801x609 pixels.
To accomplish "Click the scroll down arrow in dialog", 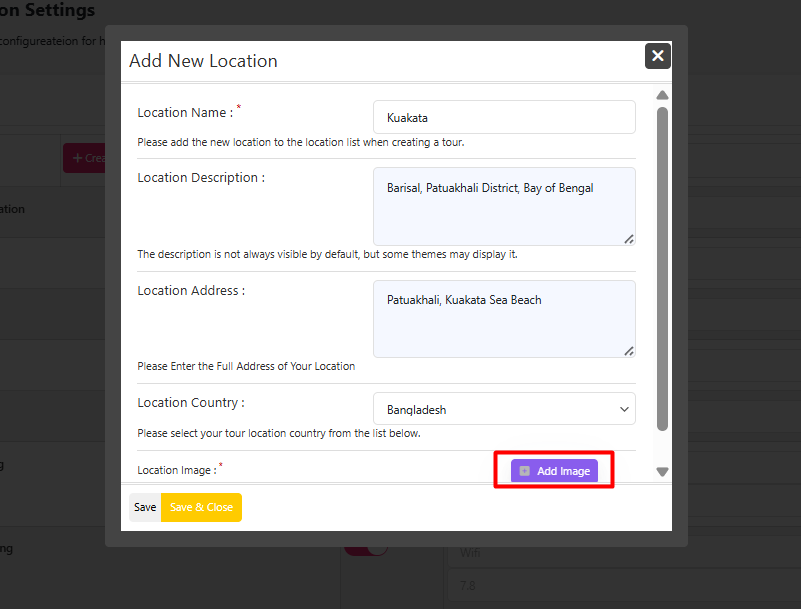I will click(x=662, y=471).
